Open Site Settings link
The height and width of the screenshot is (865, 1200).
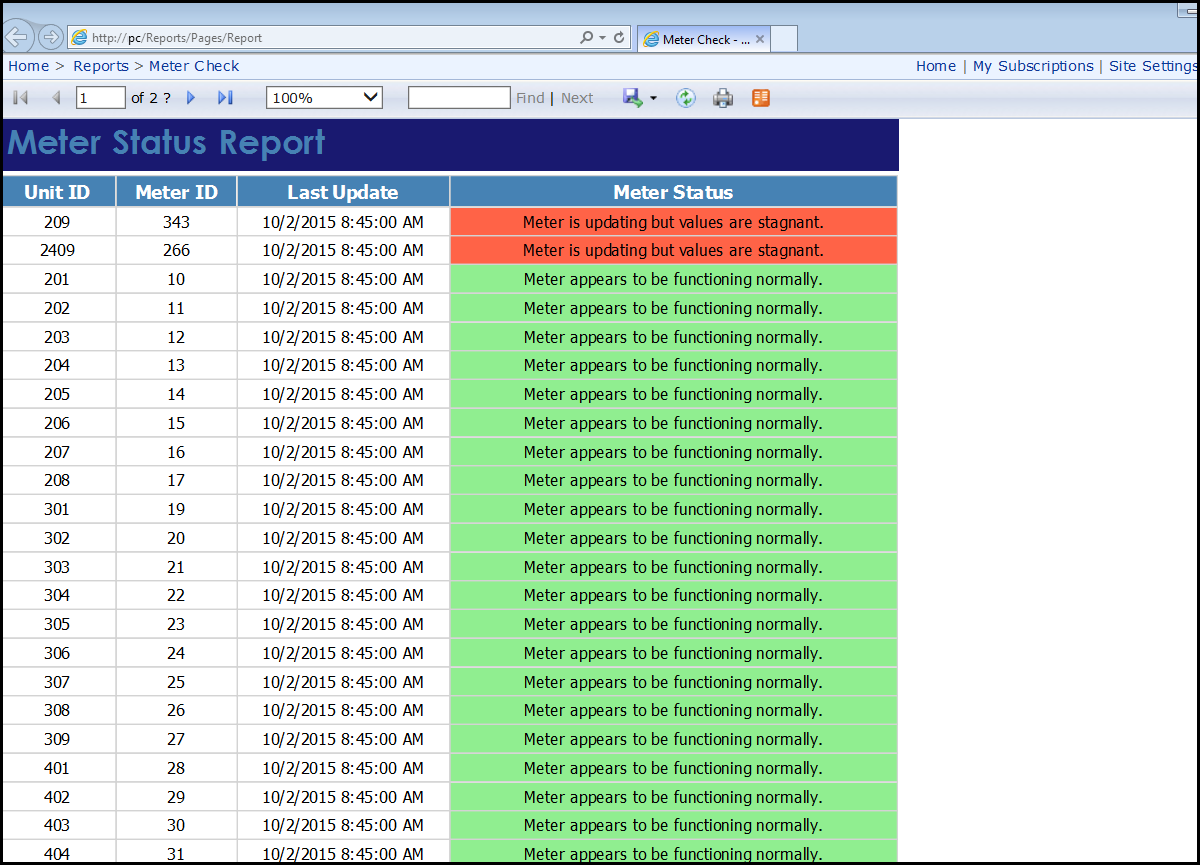pyautogui.click(x=1152, y=66)
